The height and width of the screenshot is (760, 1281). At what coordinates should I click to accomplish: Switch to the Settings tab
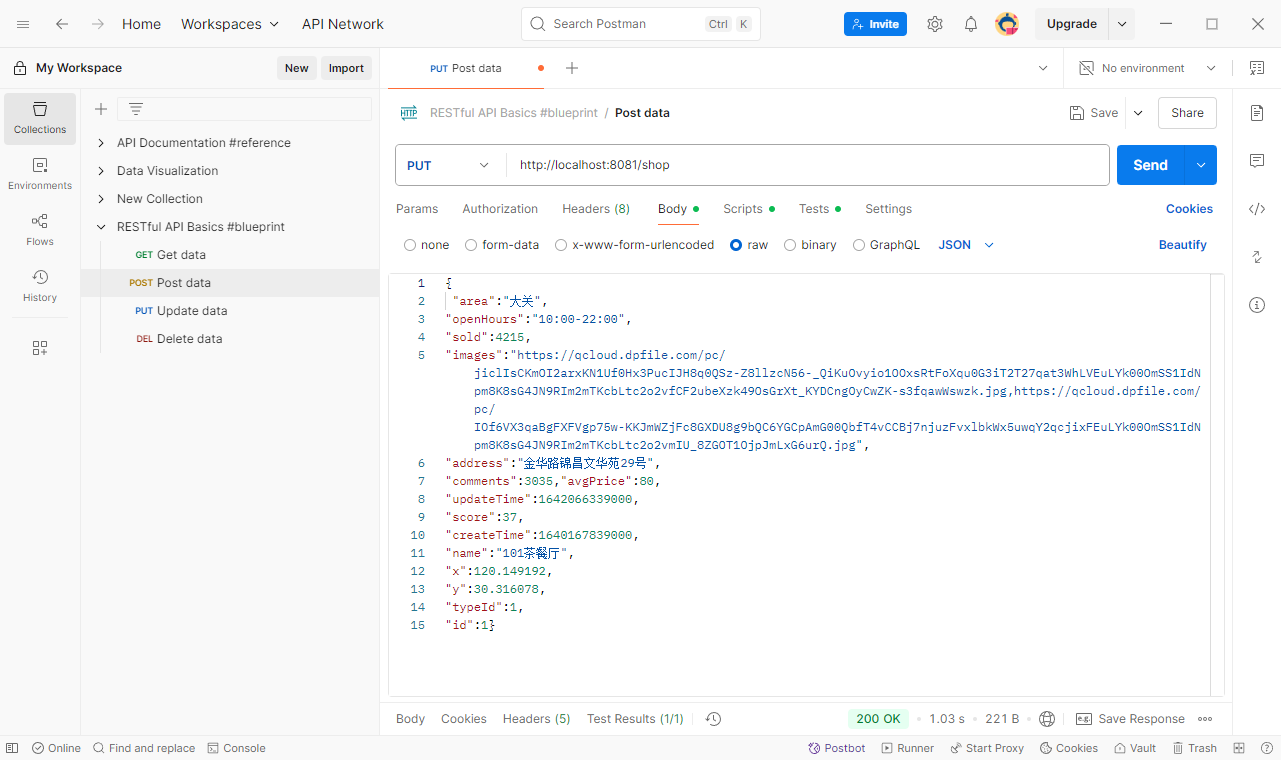click(888, 209)
